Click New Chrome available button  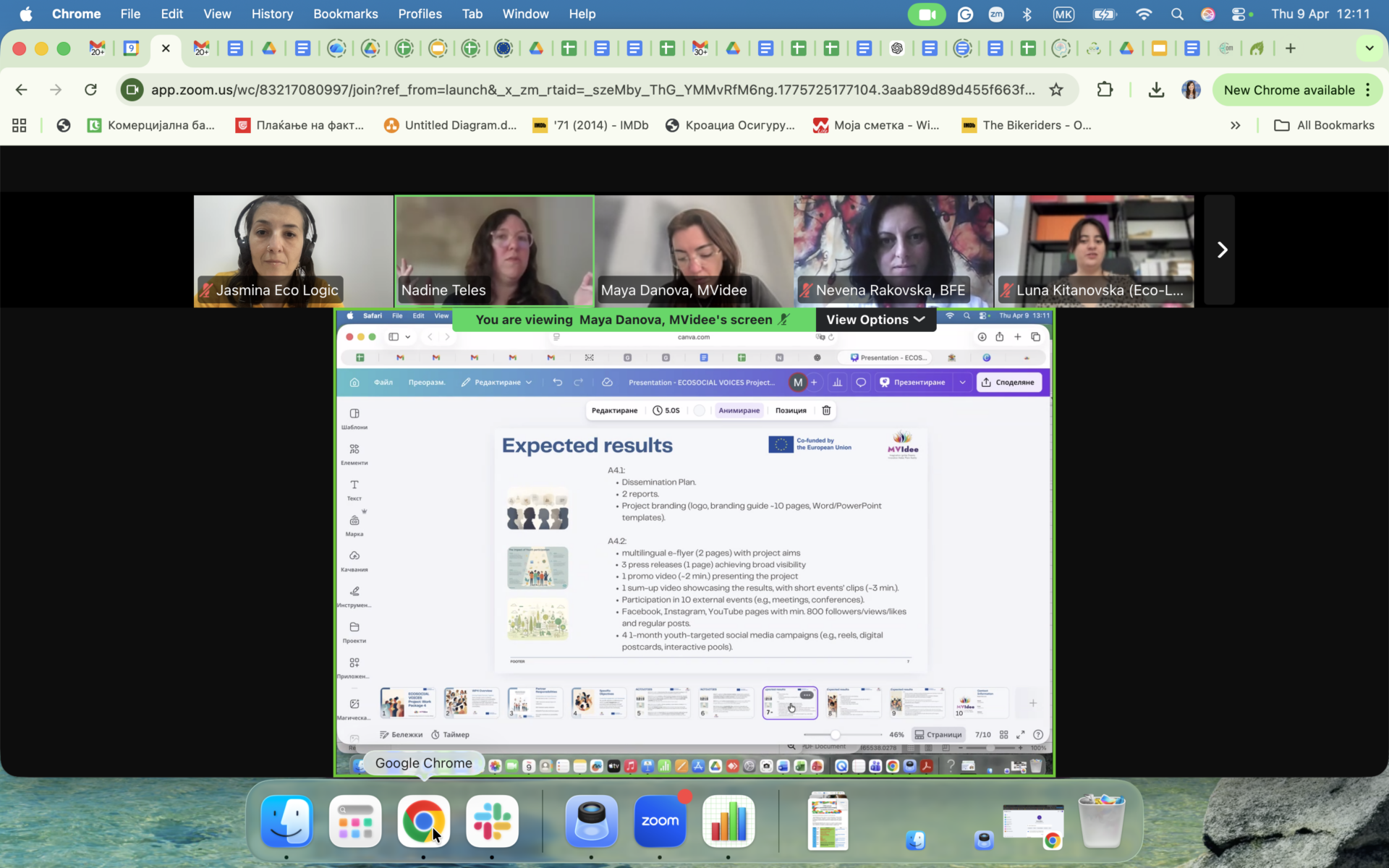coord(1288,90)
